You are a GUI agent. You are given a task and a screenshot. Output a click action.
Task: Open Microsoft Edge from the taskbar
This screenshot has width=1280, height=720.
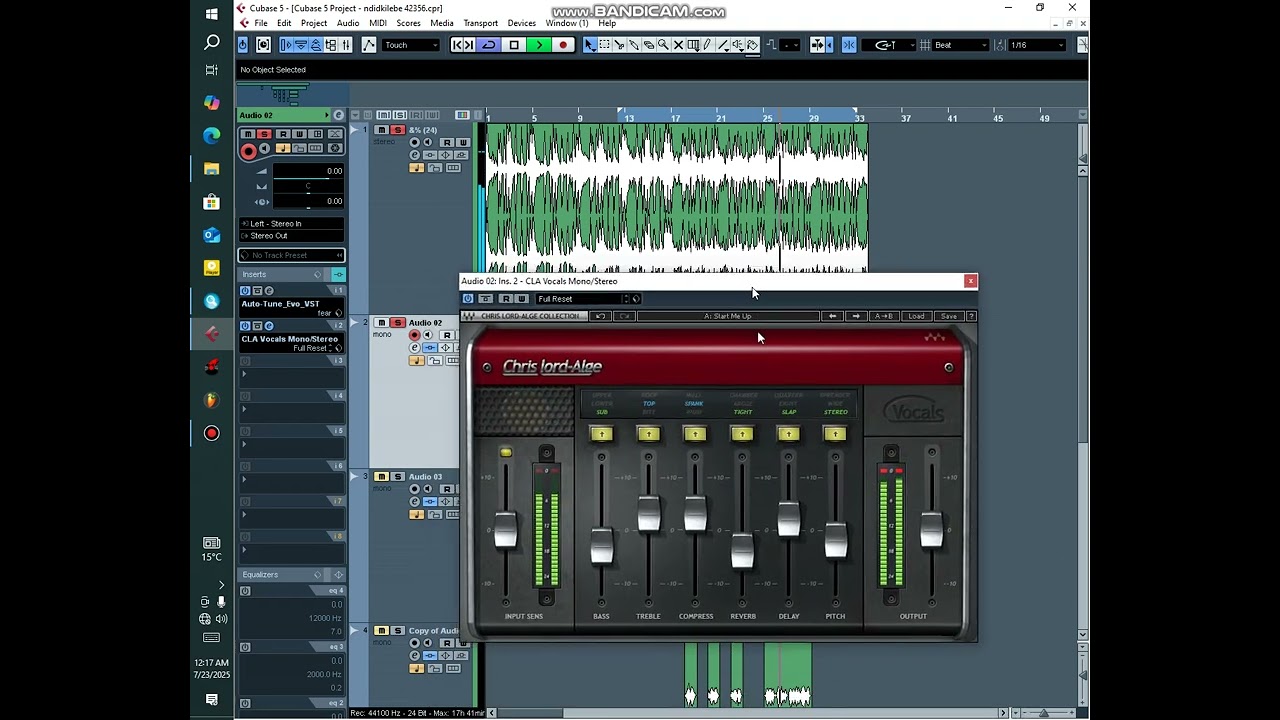(211, 136)
